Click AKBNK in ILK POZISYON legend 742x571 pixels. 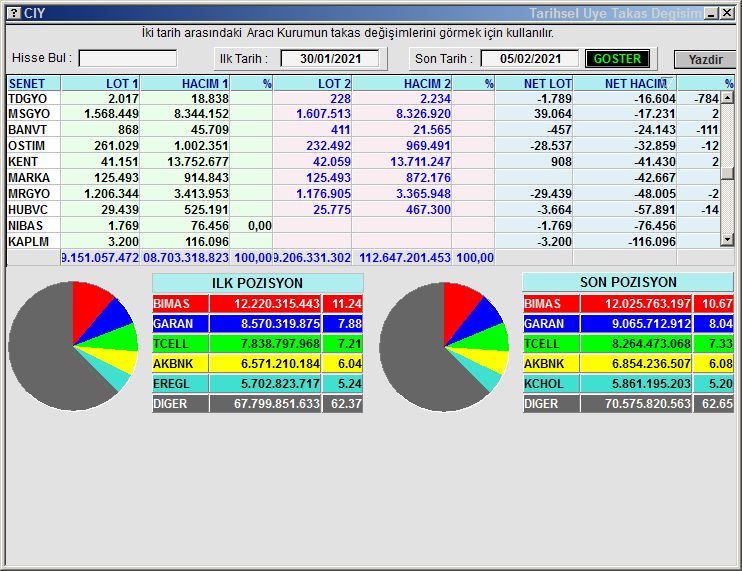point(180,364)
